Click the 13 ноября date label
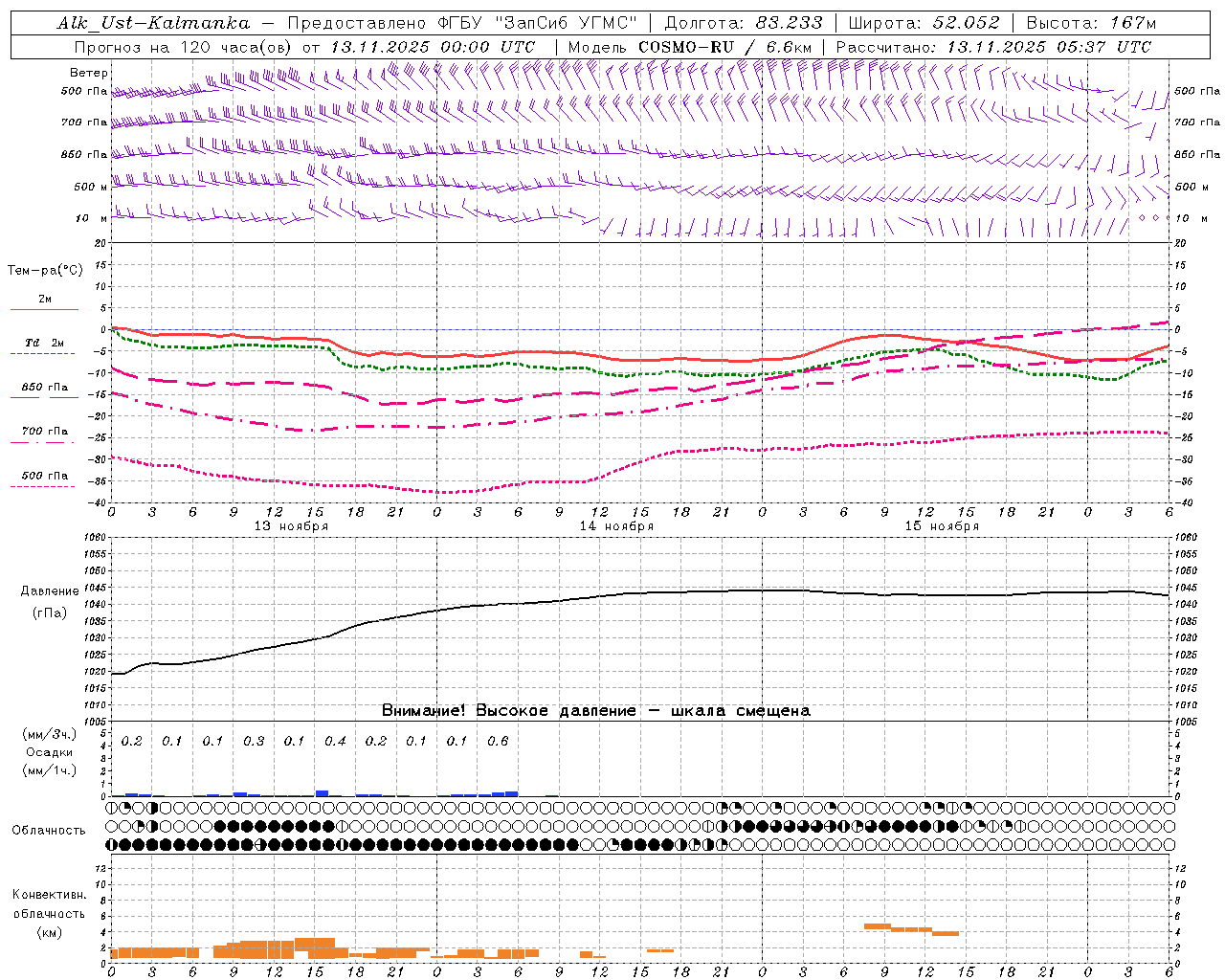This screenshot has height=980, width=1225. click(291, 525)
